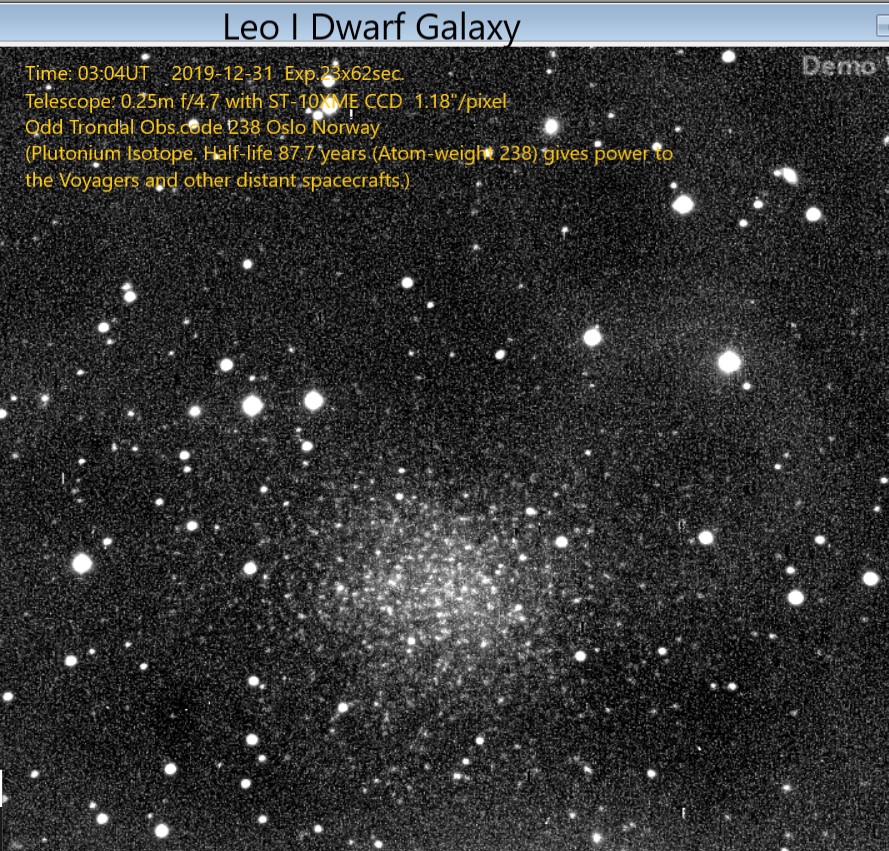Image resolution: width=889 pixels, height=851 pixels.
Task: Click the white vertical marker at the left edge
Action: click(2, 786)
